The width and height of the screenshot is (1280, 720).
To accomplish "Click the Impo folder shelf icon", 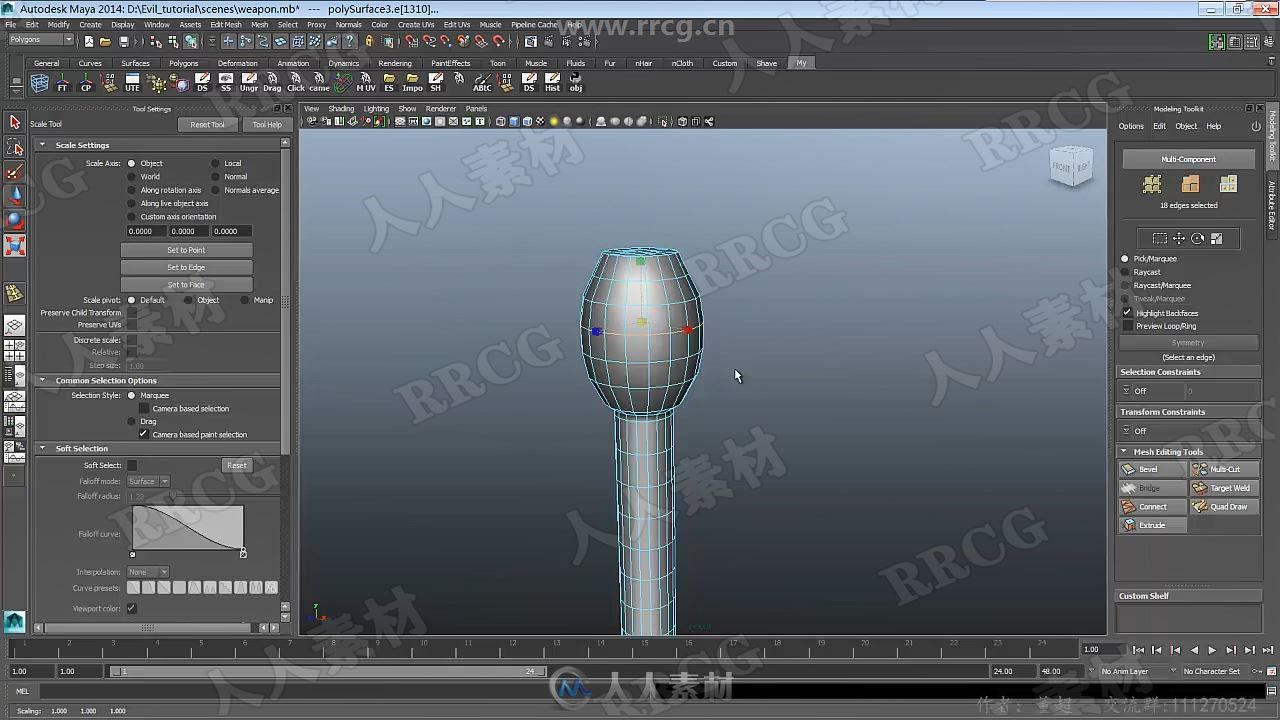I will [x=412, y=82].
